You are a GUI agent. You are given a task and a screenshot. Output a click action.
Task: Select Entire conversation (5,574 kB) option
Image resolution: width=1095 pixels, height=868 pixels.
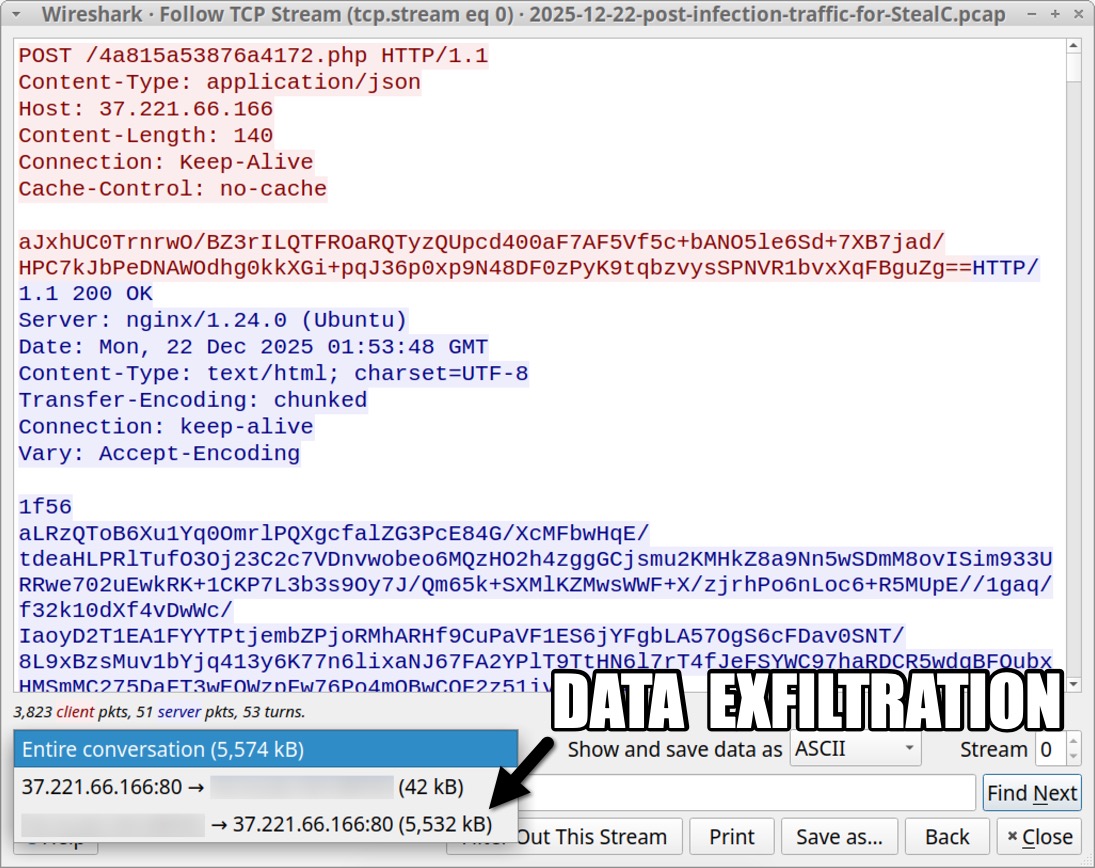(266, 749)
